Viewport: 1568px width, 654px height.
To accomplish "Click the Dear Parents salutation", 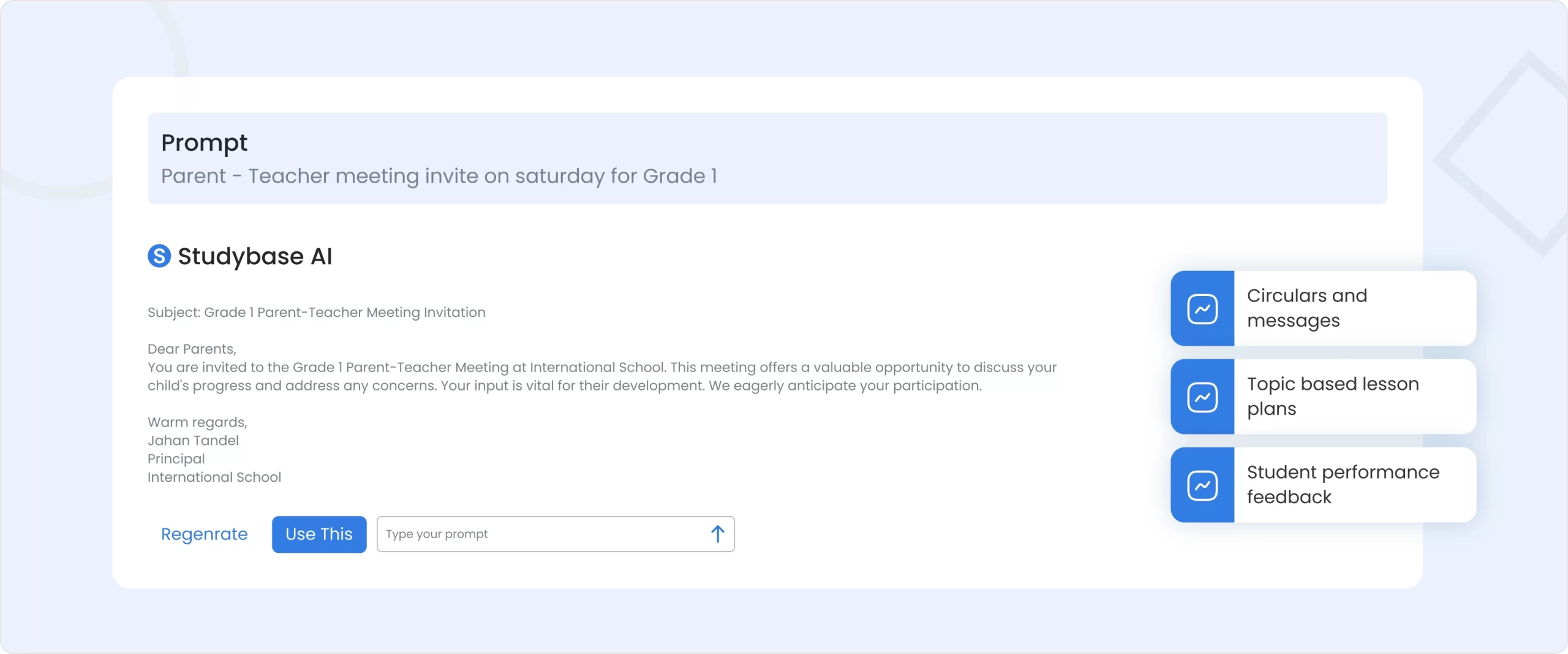I will (x=192, y=349).
